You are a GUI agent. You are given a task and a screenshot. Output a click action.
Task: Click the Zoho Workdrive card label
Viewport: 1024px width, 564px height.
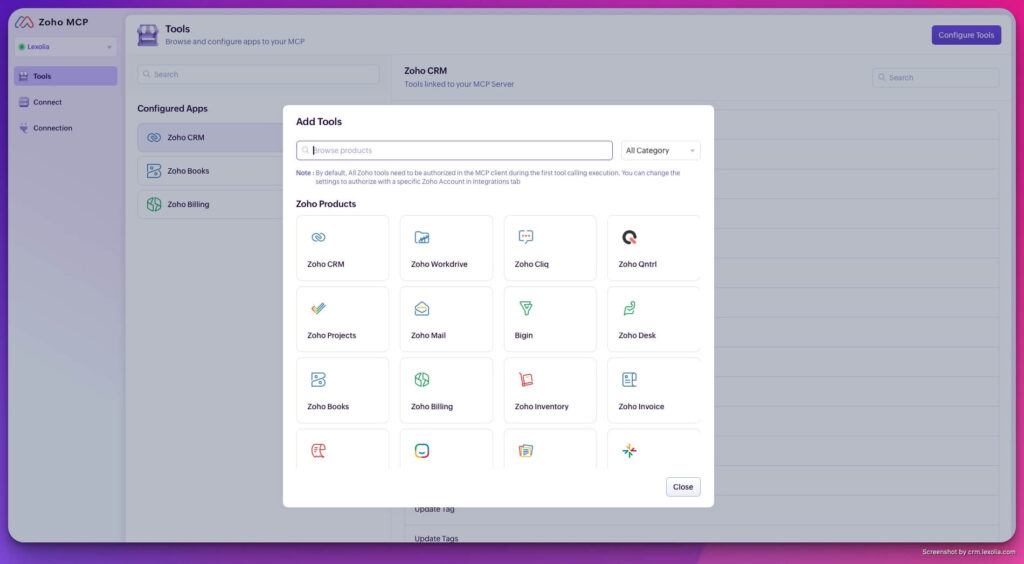(x=439, y=264)
